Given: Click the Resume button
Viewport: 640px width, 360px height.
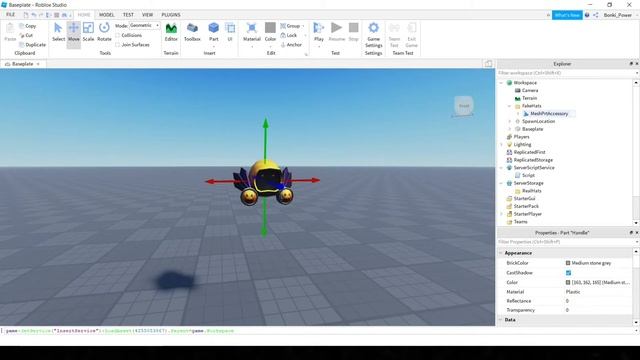Looking at the screenshot, I should (337, 32).
